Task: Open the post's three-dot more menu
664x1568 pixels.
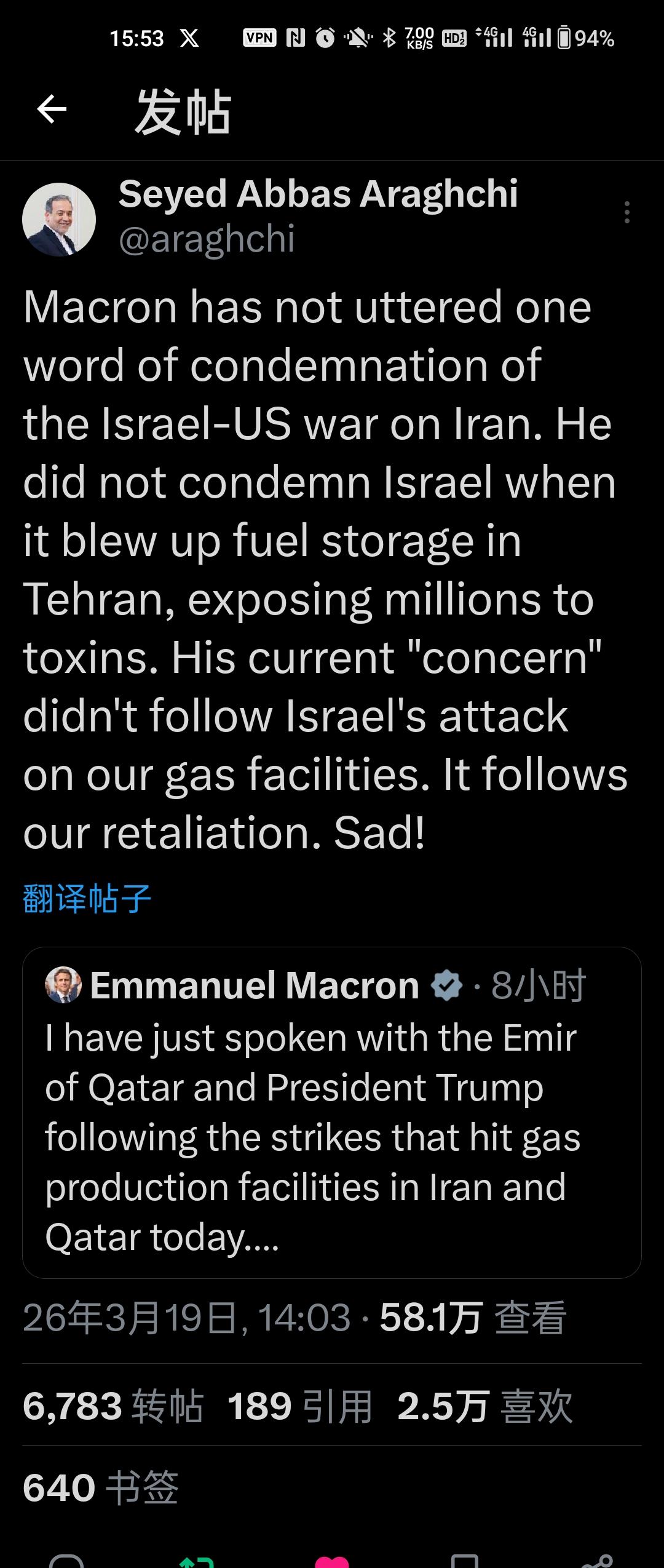Action: pos(626,212)
